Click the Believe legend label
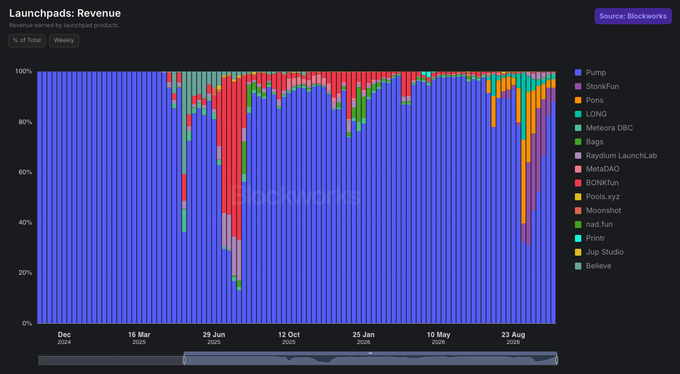 click(598, 266)
